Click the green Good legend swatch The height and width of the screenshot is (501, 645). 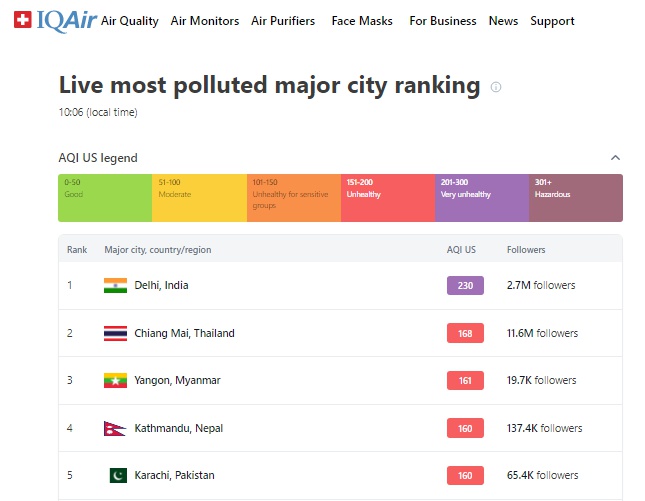click(x=105, y=198)
